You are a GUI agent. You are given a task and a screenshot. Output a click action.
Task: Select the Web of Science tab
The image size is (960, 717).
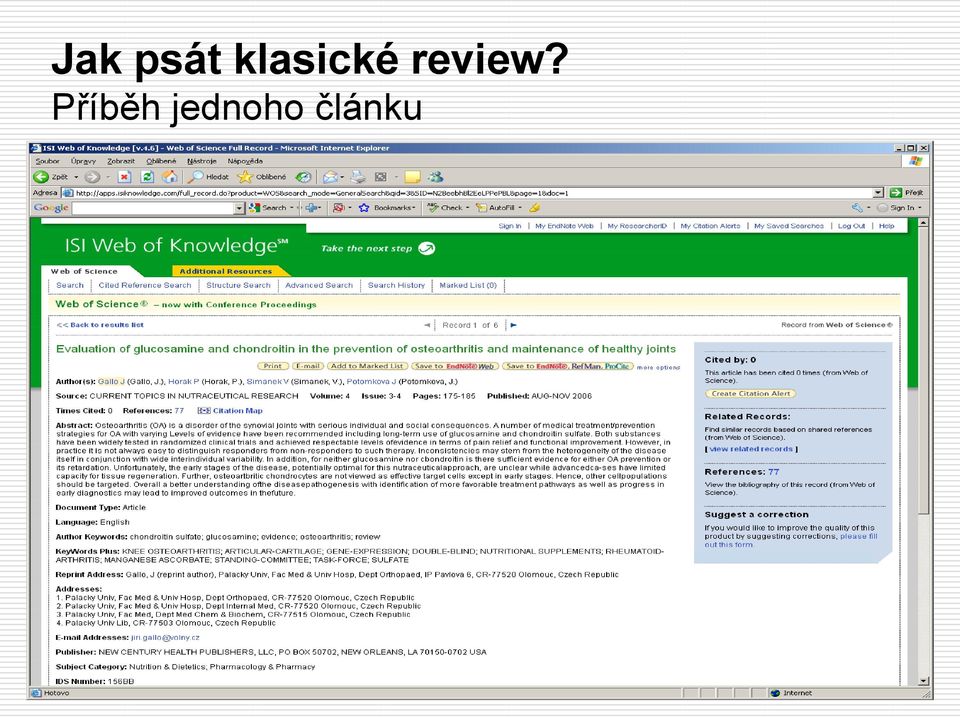[84, 271]
